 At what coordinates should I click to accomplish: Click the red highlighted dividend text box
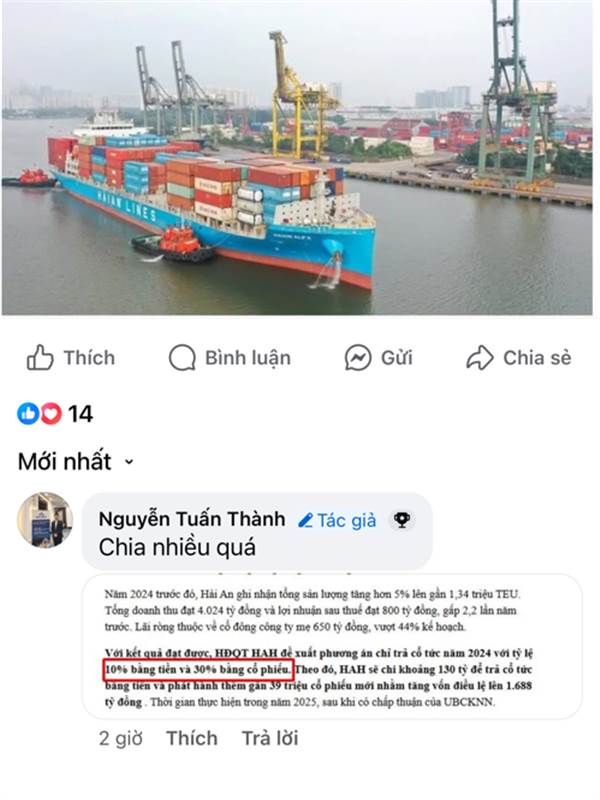(199, 669)
